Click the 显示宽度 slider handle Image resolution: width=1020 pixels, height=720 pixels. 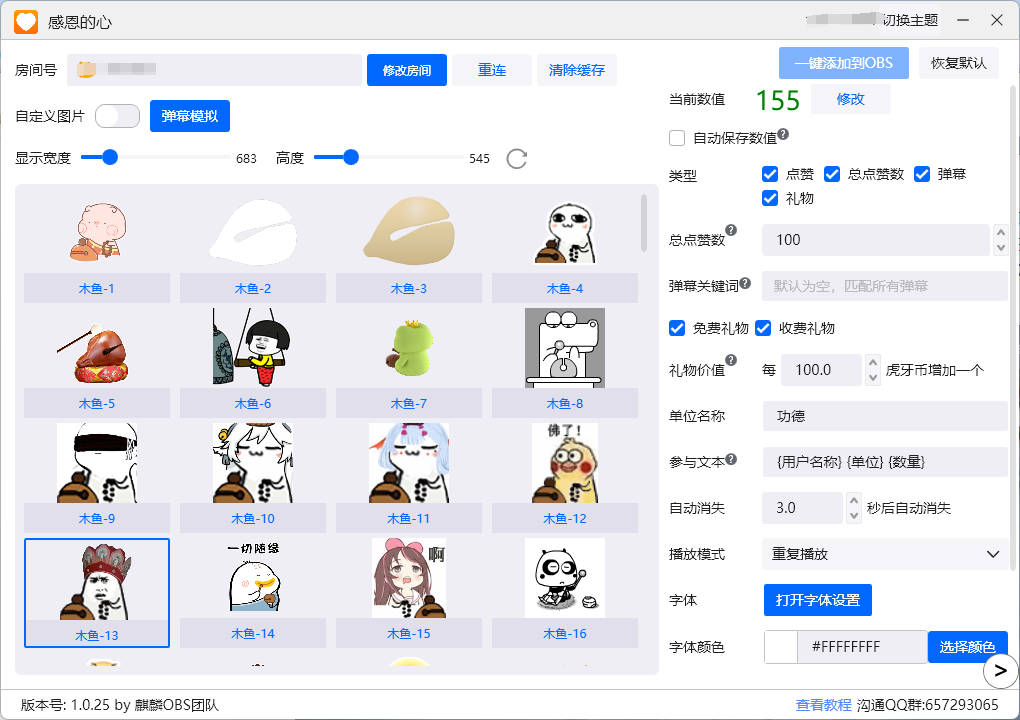[110, 157]
